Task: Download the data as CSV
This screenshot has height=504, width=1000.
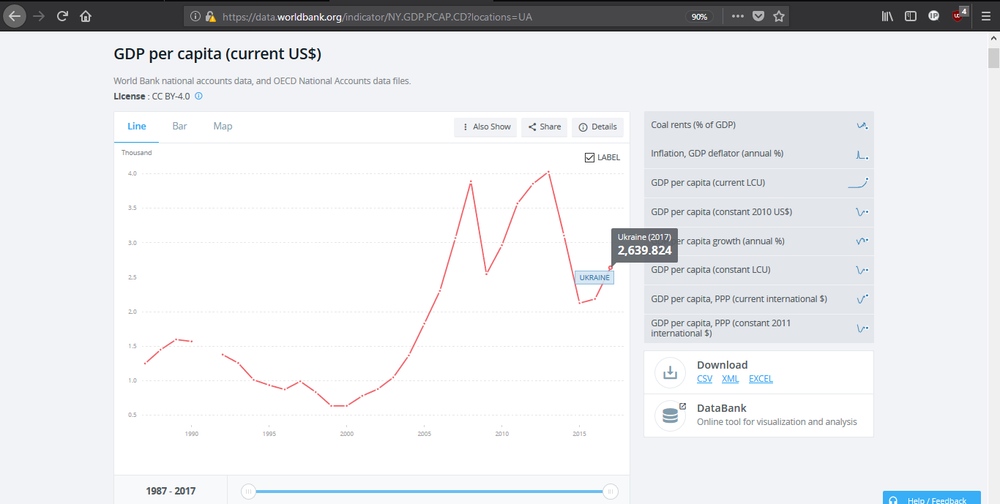Action: coord(704,379)
